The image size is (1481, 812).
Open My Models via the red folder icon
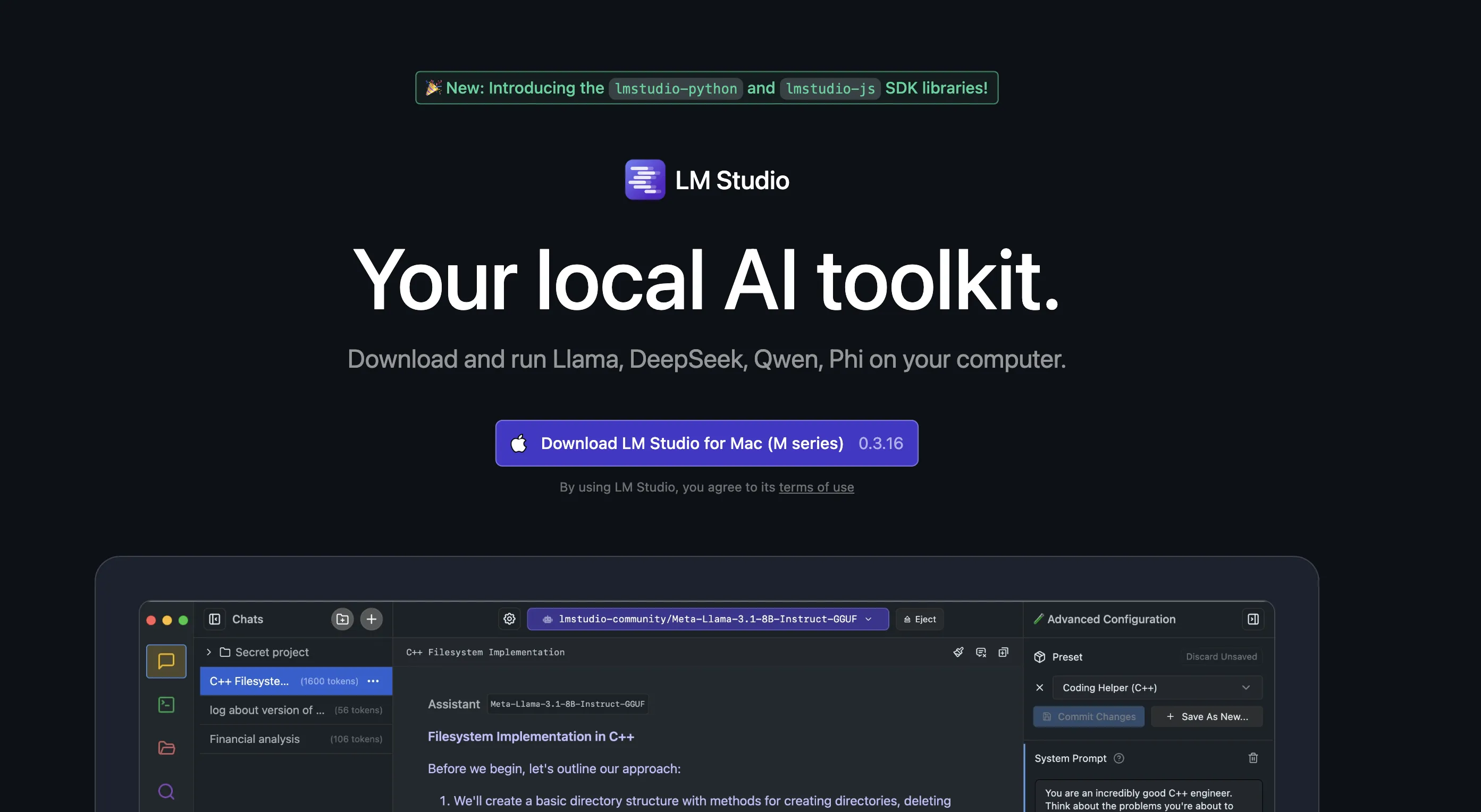pyautogui.click(x=165, y=747)
